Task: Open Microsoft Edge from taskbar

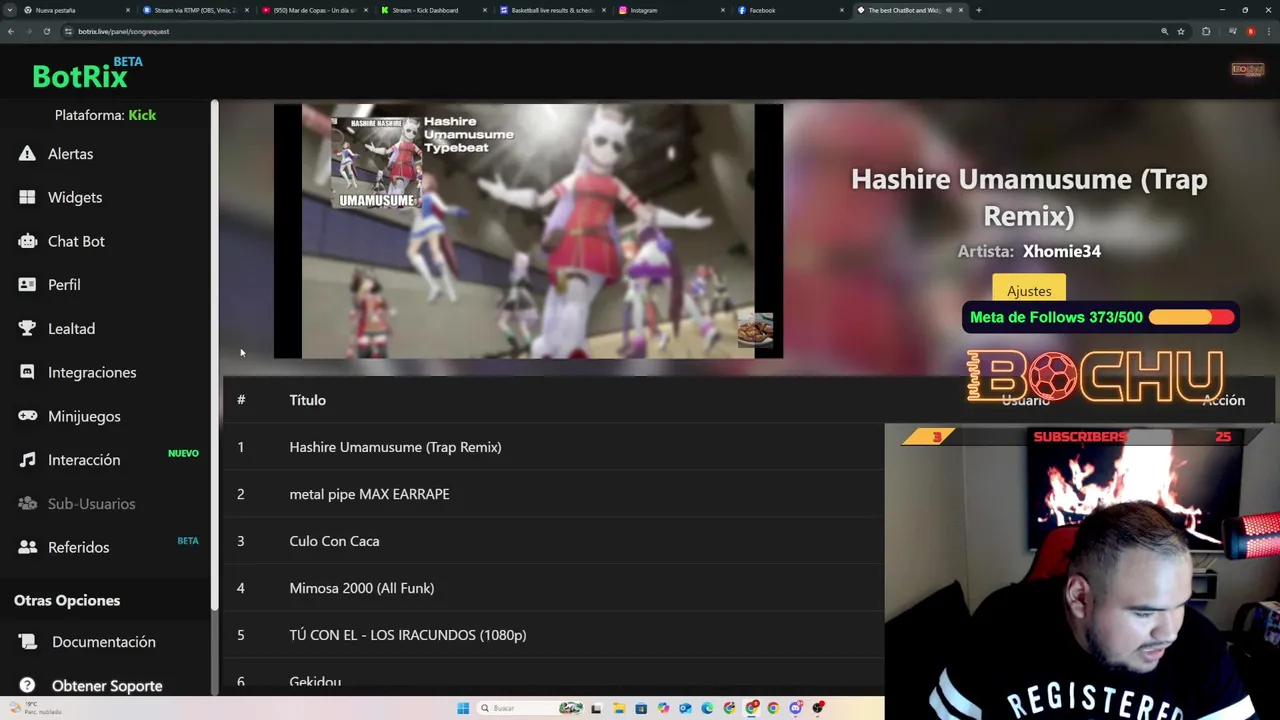Action: point(707,708)
